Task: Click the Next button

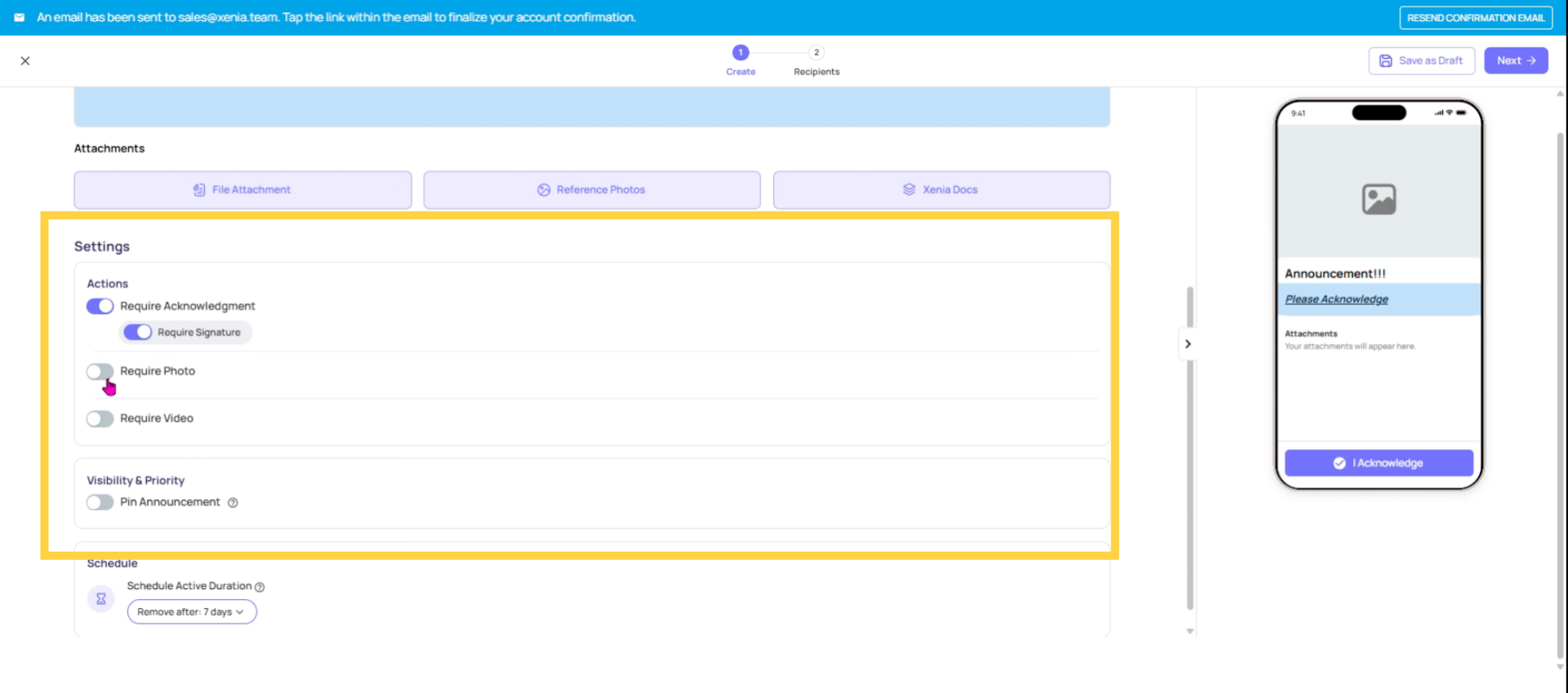Action: click(1516, 60)
